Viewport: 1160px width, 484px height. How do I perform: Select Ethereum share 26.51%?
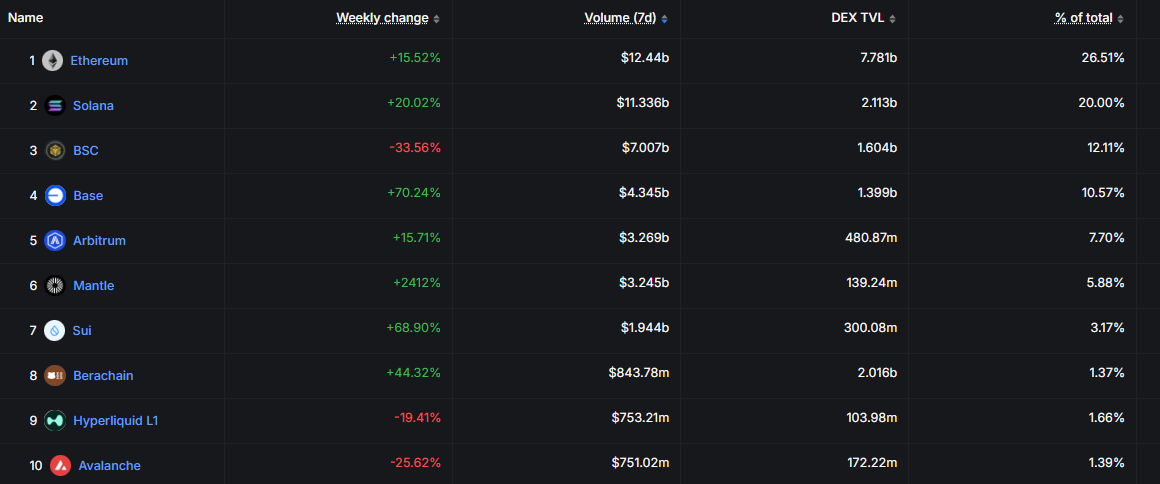pyautogui.click(x=1103, y=58)
